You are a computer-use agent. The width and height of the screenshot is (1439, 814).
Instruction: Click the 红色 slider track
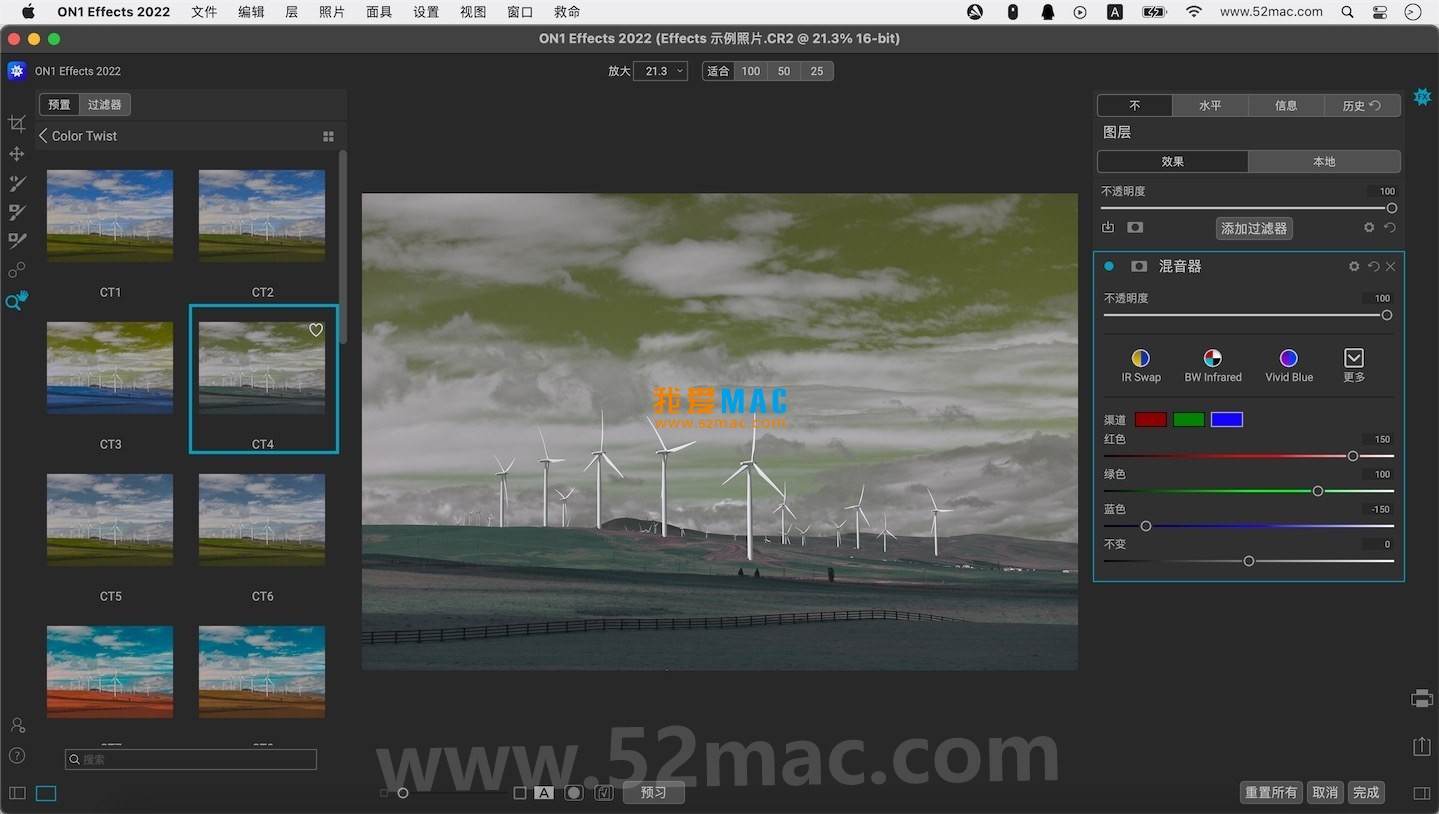[x=1249, y=456]
